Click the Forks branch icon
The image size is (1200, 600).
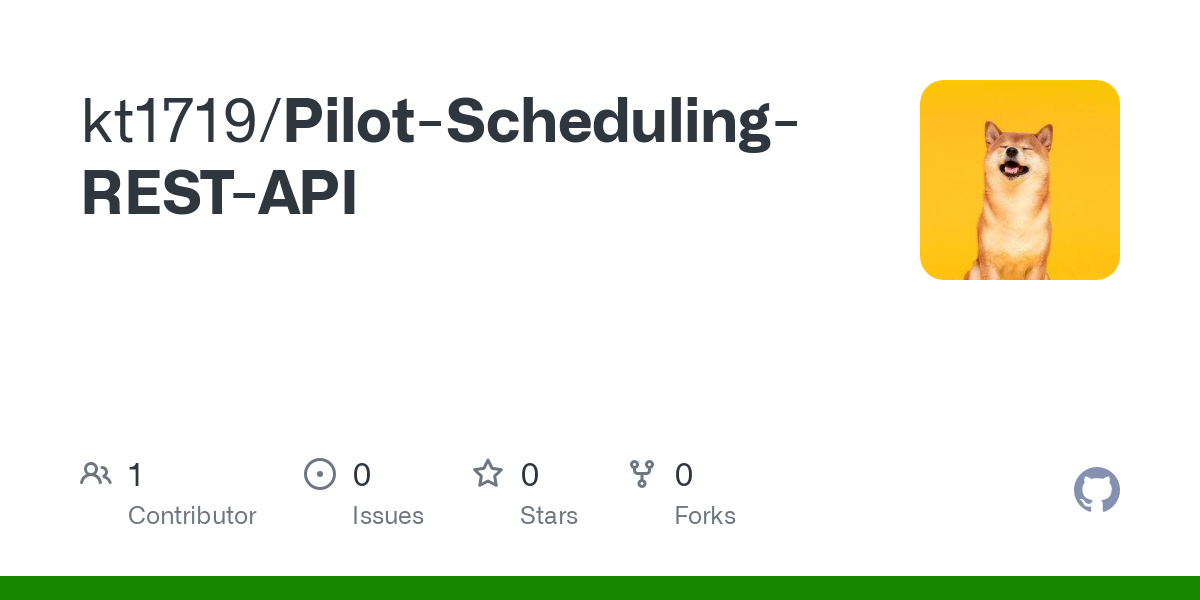[x=642, y=474]
